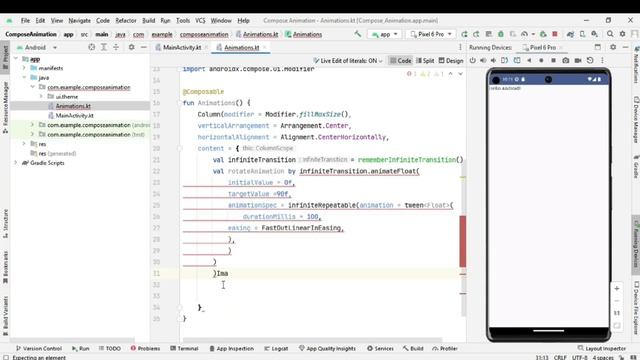Open Search Everywhere magnifier
The width and height of the screenshot is (640, 360).
coord(610,34)
